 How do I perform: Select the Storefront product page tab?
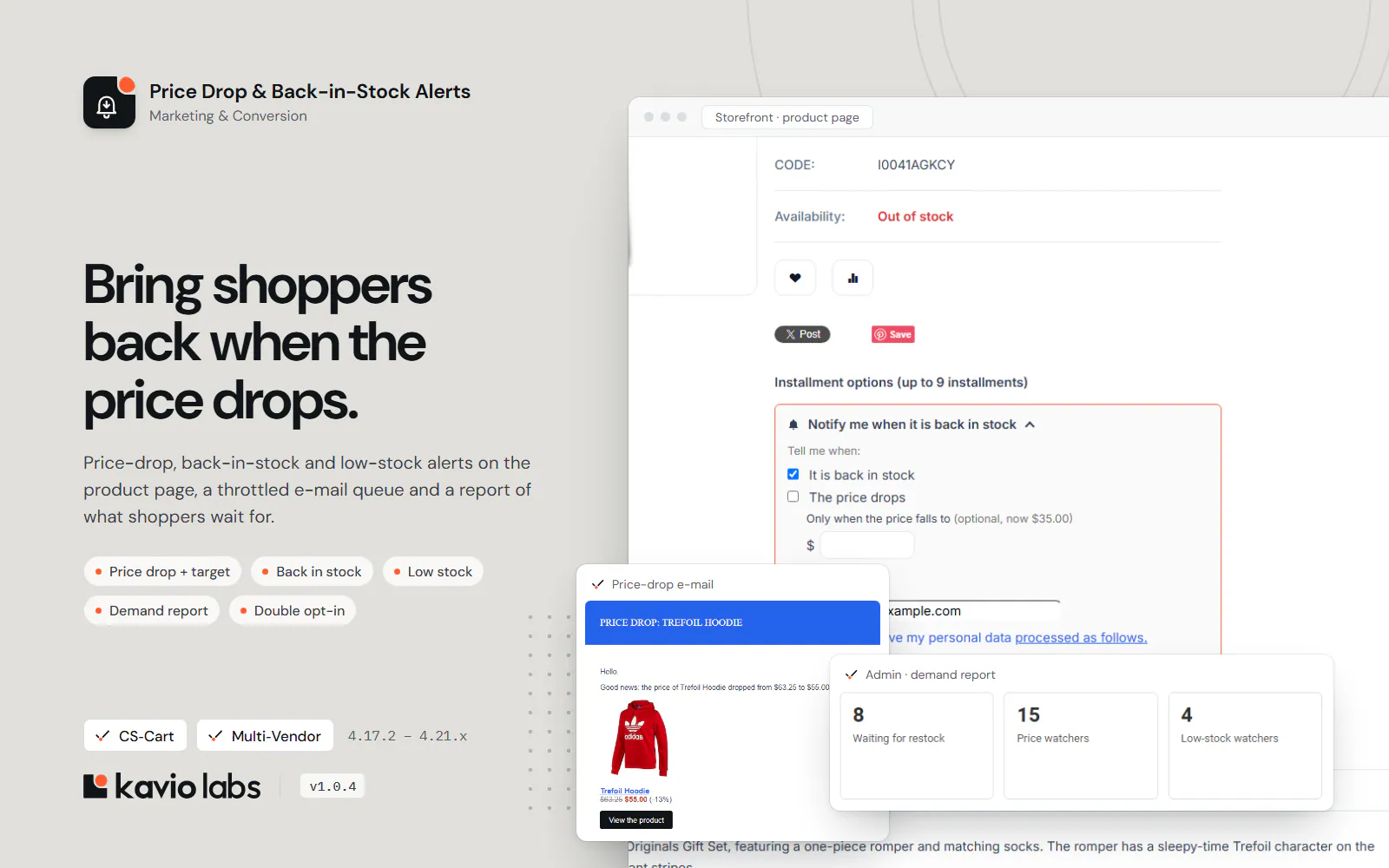pyautogui.click(x=787, y=117)
